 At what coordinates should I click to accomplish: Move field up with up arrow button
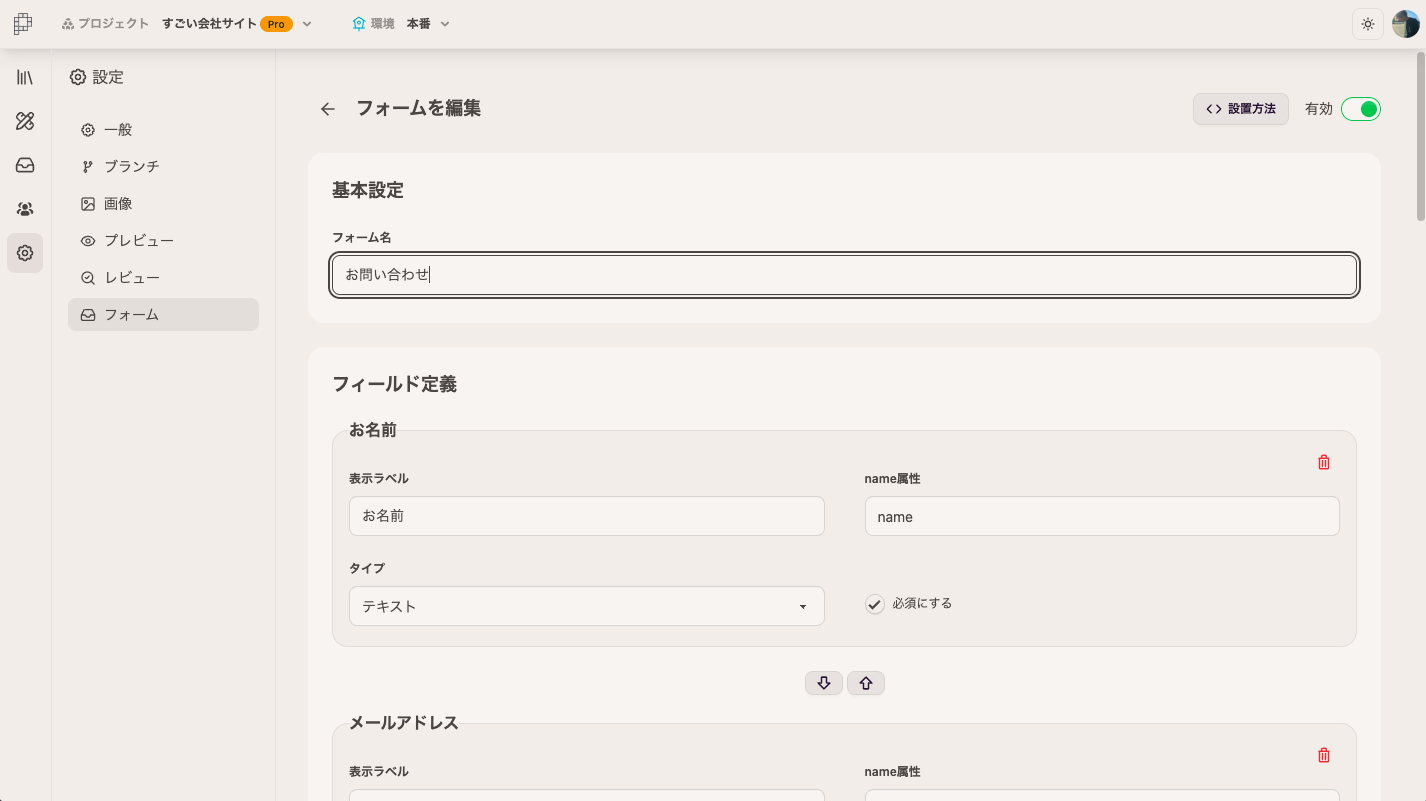866,683
